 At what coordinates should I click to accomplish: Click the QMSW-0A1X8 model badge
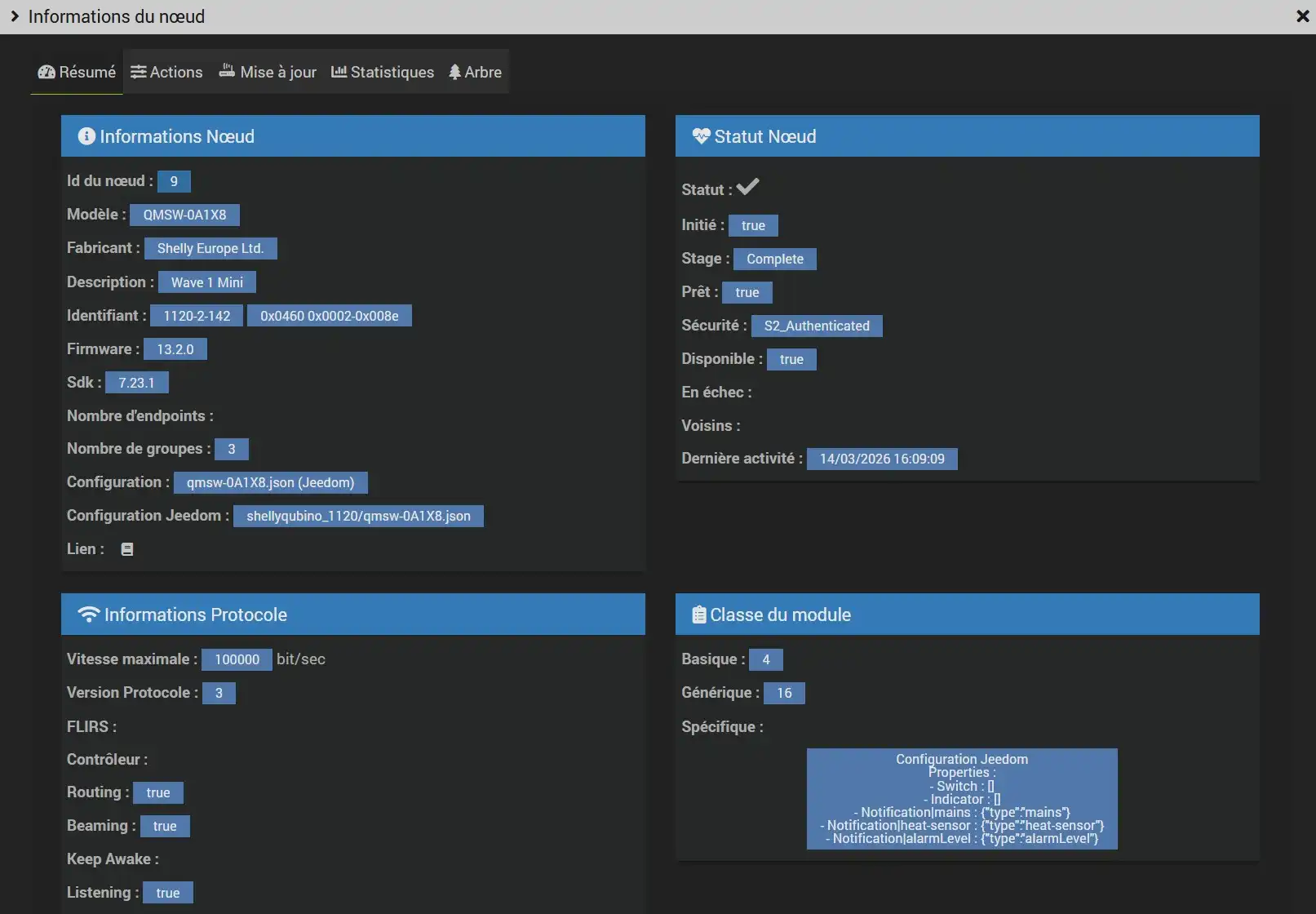[x=184, y=215]
